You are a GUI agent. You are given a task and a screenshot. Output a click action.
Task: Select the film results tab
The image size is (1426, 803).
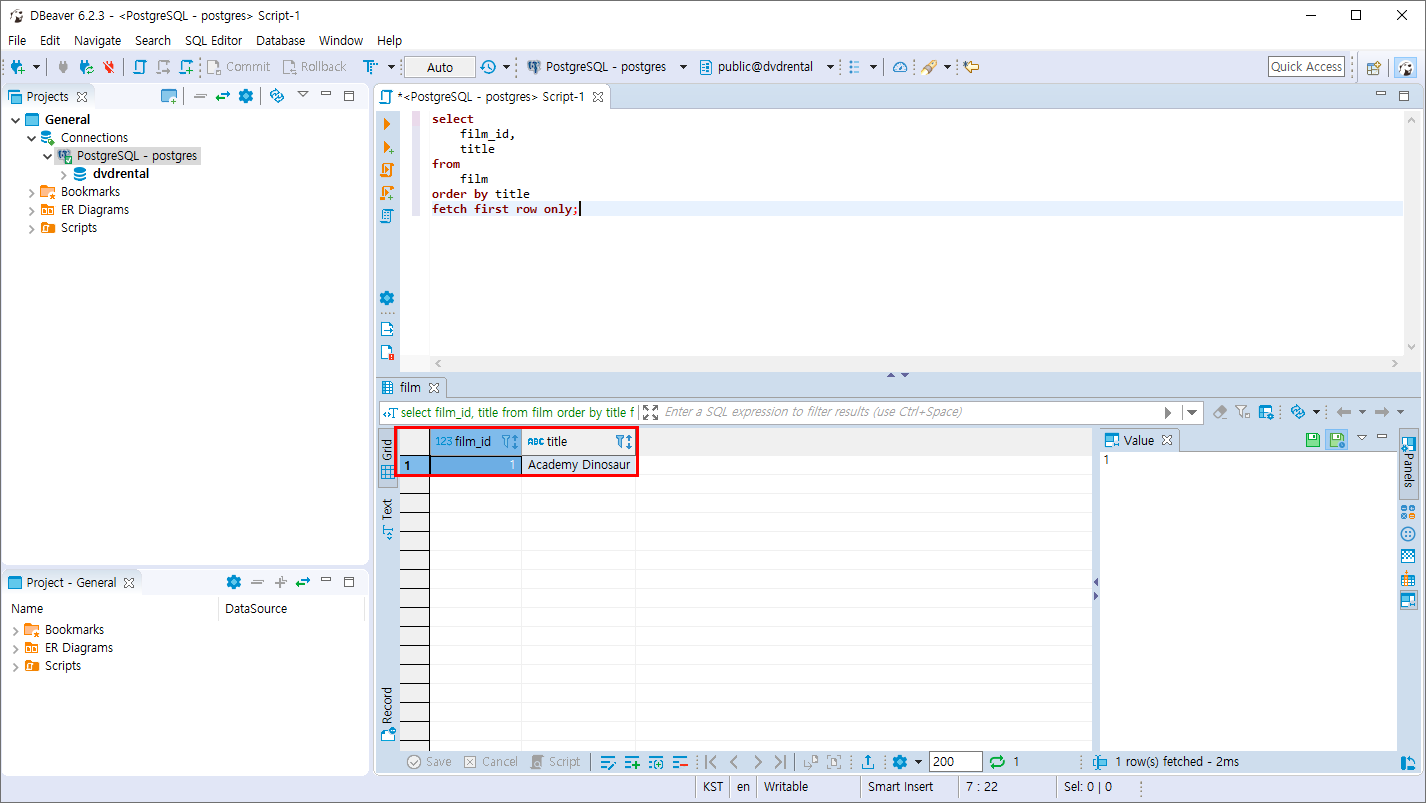pyautogui.click(x=410, y=387)
